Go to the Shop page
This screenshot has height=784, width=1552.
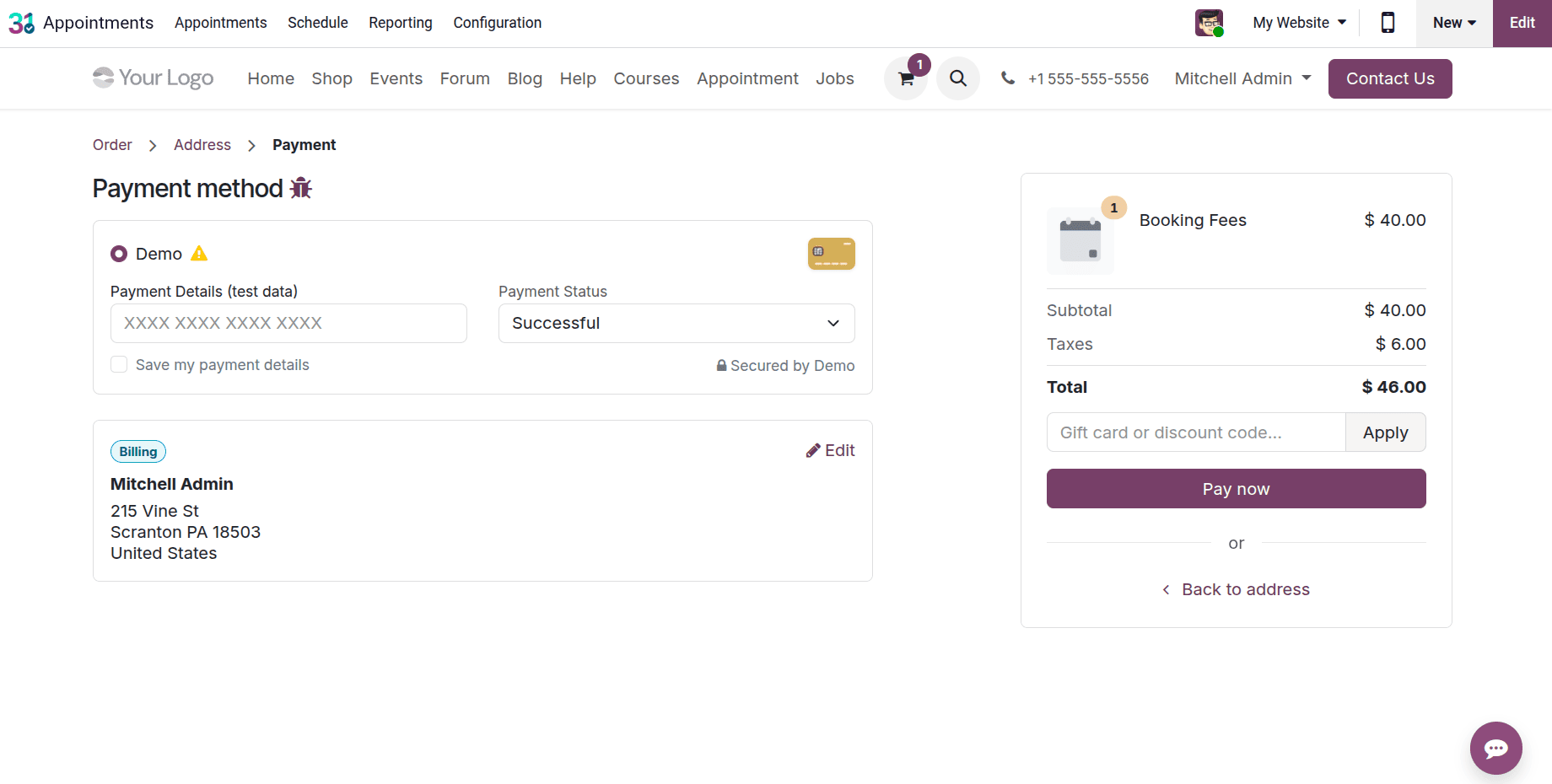pyautogui.click(x=332, y=78)
